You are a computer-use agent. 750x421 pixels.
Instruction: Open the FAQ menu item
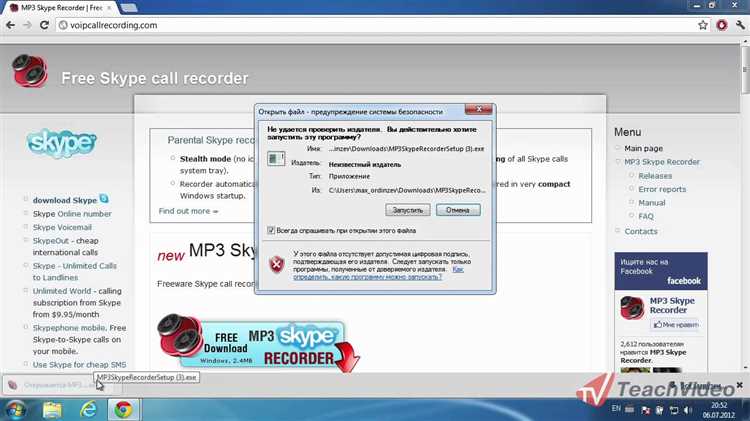coord(646,216)
